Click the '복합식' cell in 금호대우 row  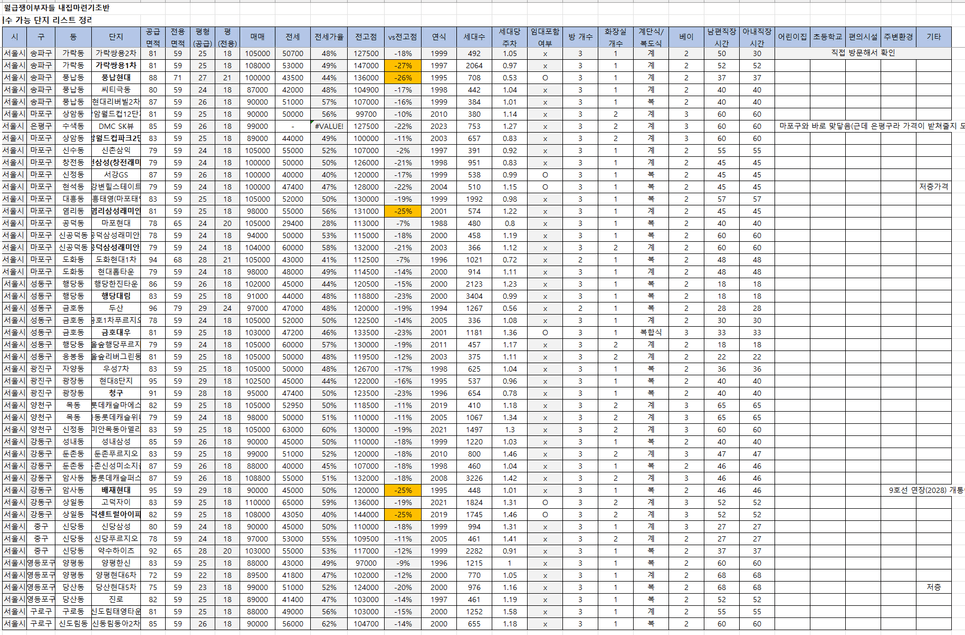(x=651, y=332)
